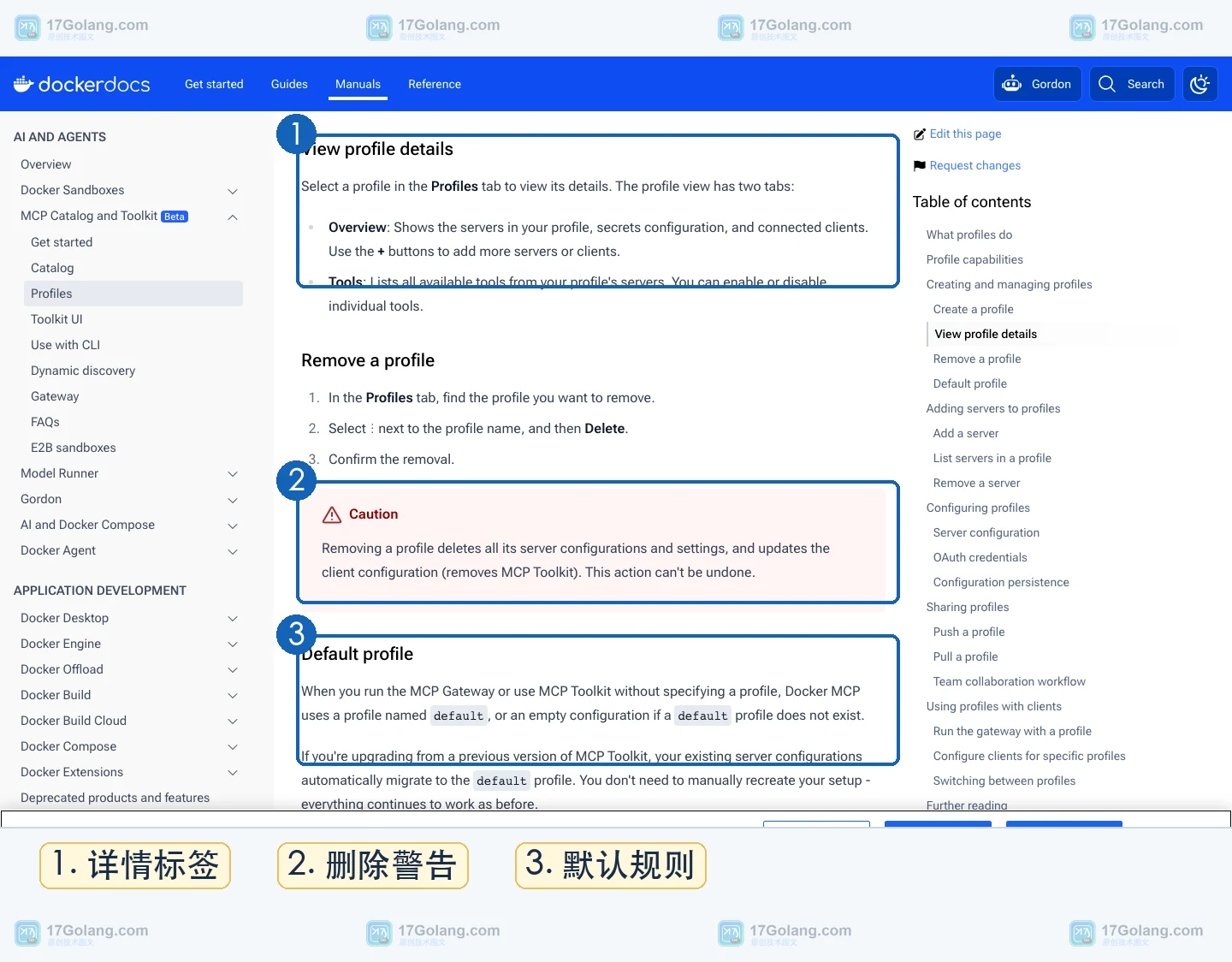Expand the Docker Compose chevron
1232x962 pixels.
(x=233, y=747)
